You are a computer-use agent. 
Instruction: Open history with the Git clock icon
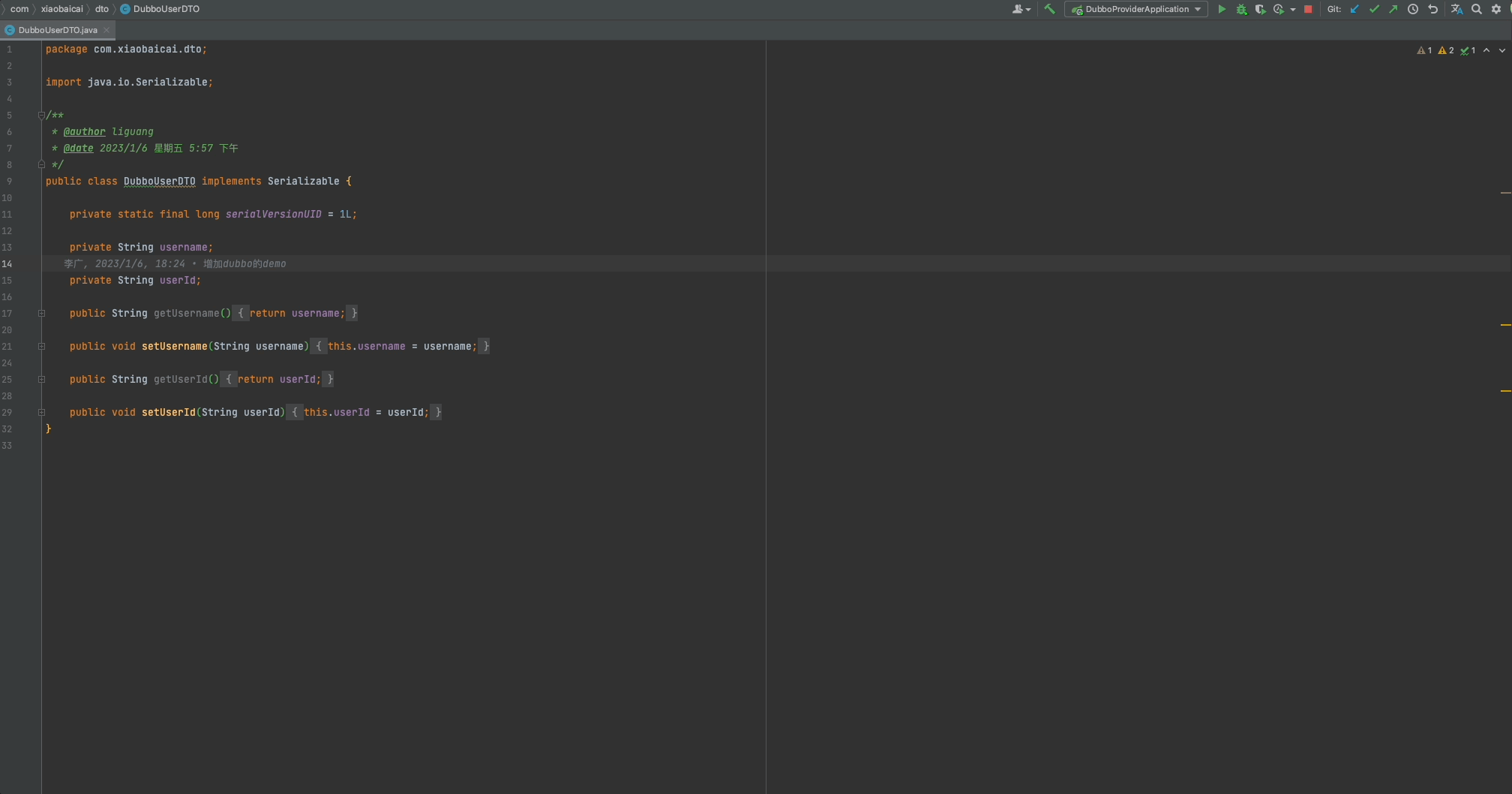point(1414,9)
